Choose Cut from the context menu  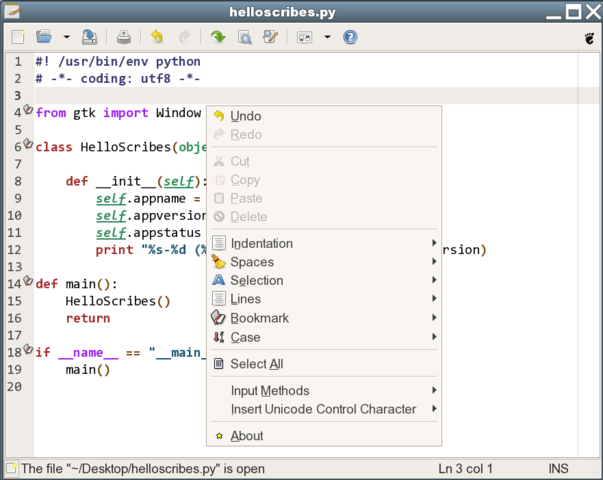click(324, 161)
